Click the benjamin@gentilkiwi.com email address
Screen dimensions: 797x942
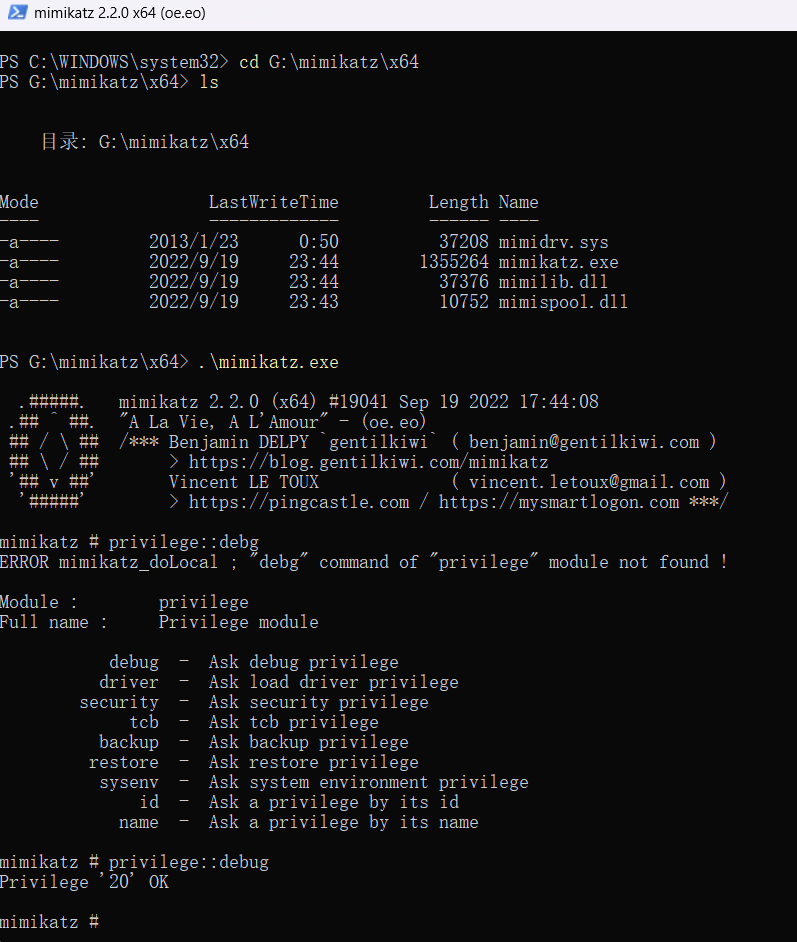coord(584,442)
